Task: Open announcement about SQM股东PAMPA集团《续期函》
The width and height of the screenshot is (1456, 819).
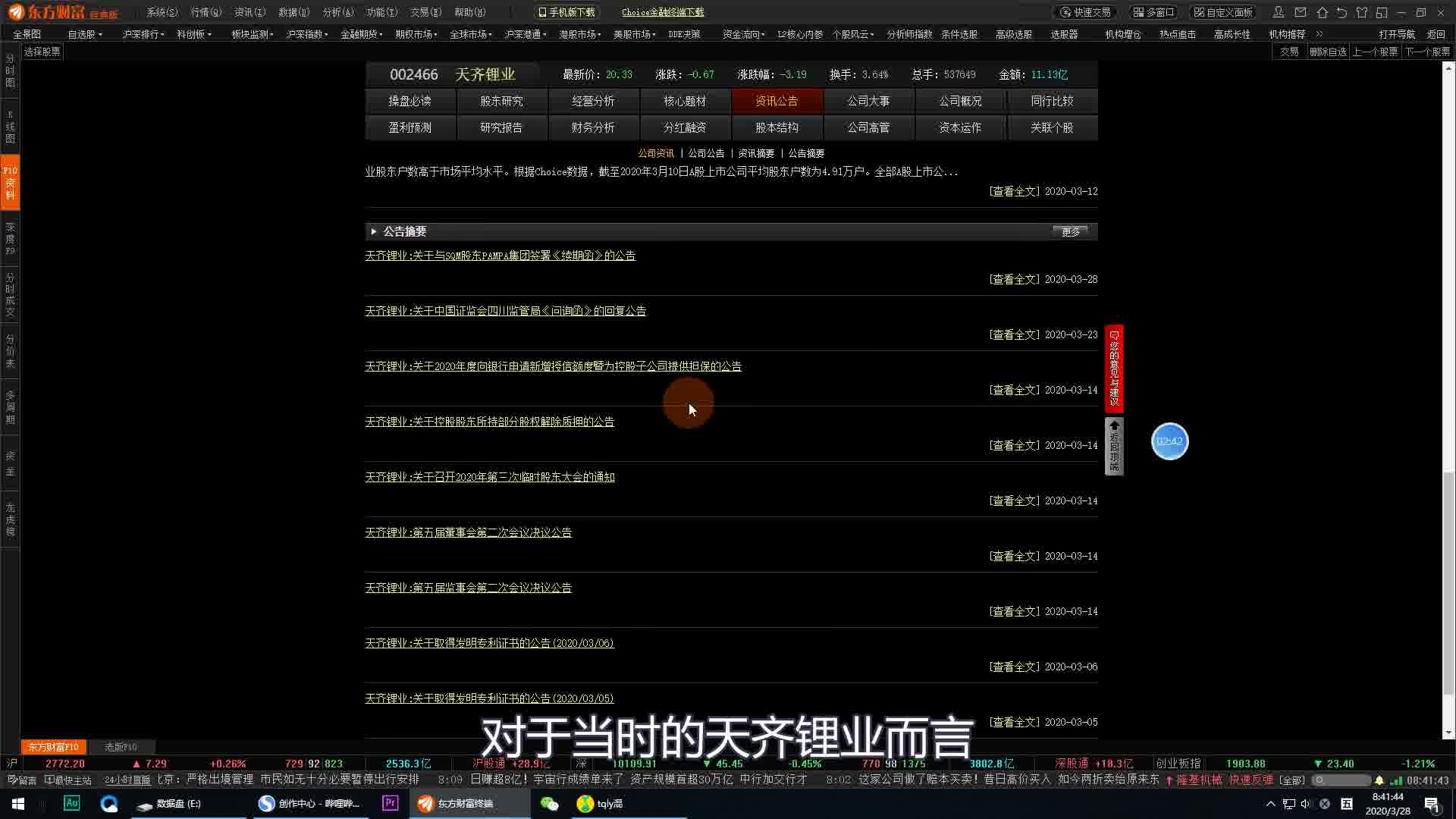Action: tap(500, 256)
